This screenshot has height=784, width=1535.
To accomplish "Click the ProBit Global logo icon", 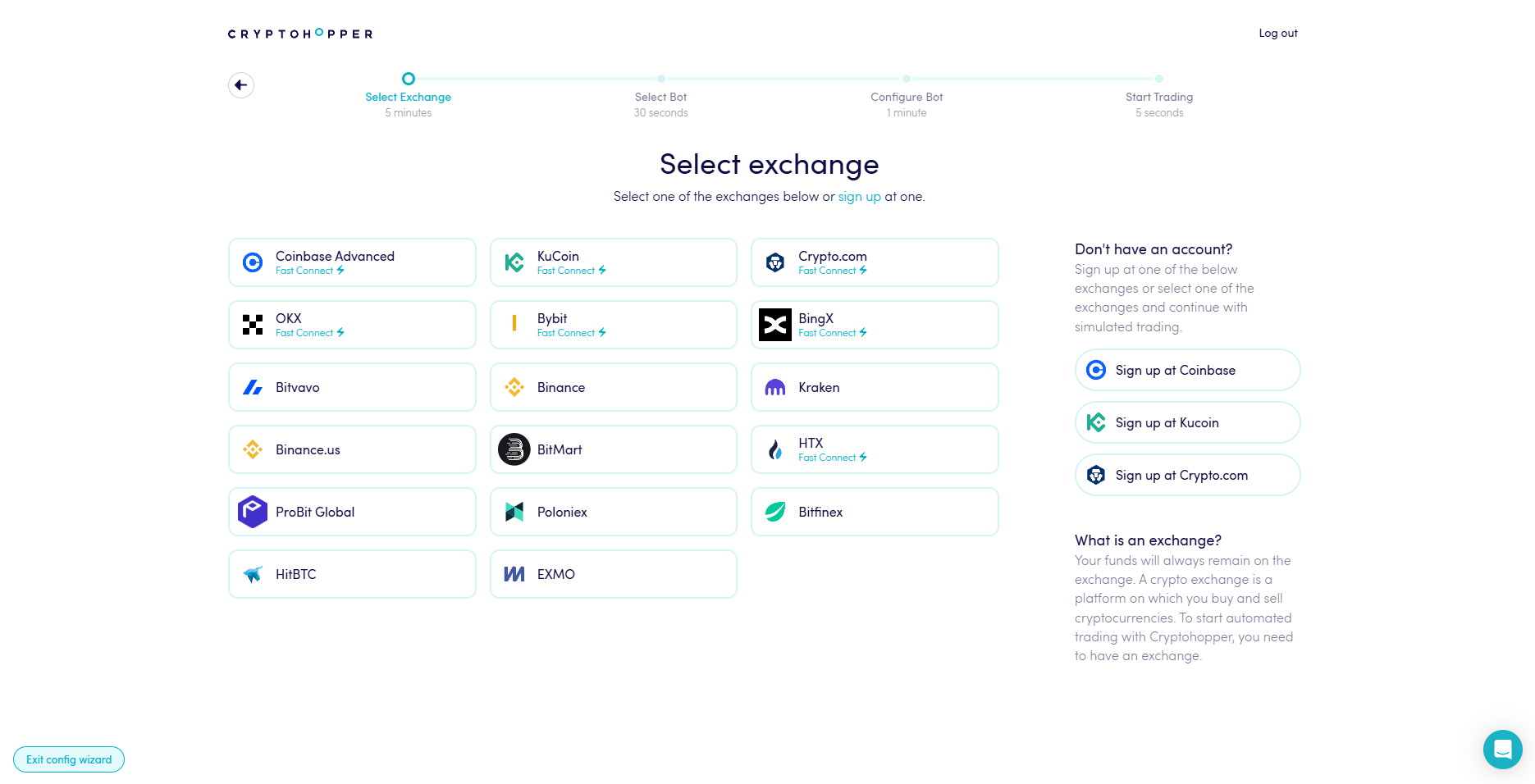I will [253, 512].
